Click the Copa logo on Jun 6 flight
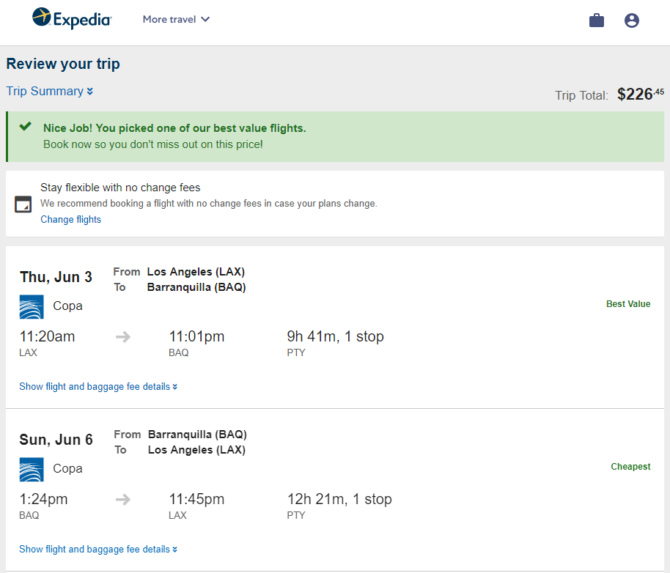Screen dimensions: 670x573 (x=32, y=470)
